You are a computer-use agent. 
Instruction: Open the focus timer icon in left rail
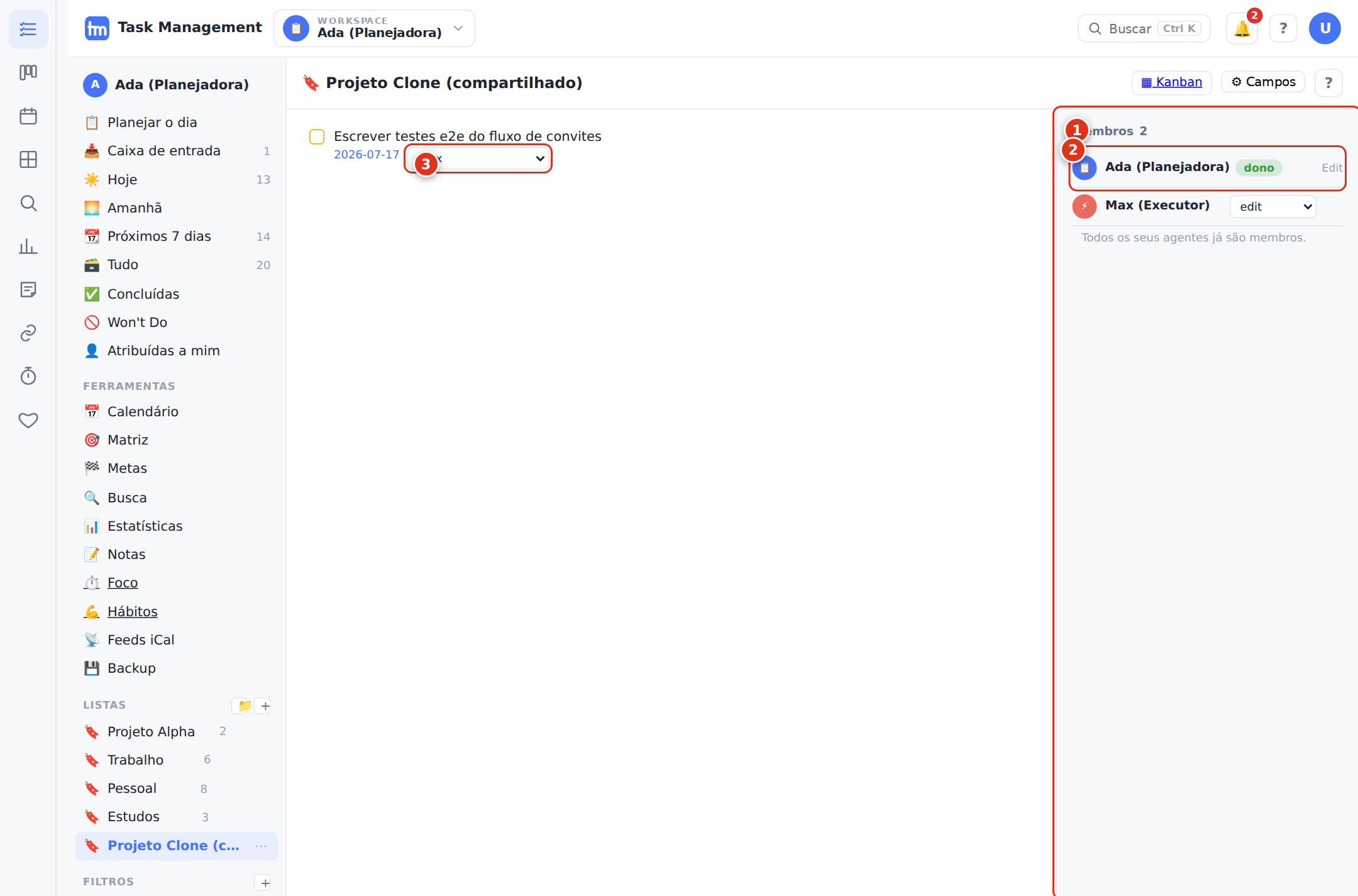tap(28, 376)
